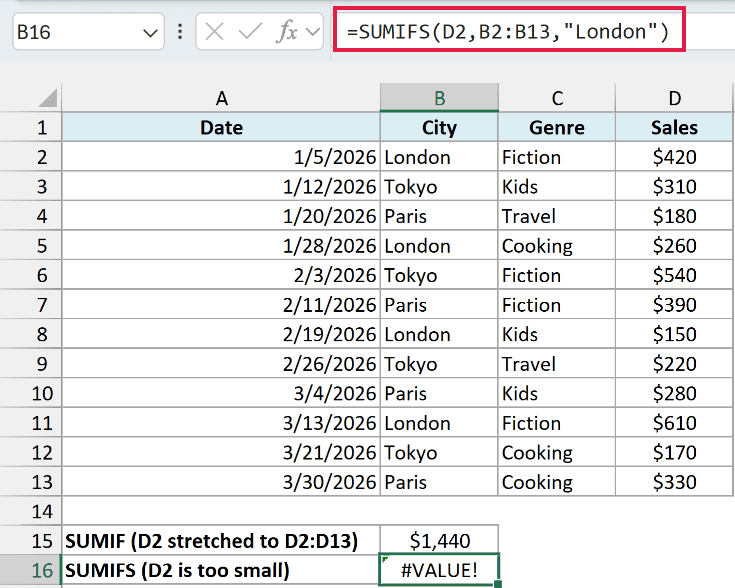Select the $170 sales cell
The height and width of the screenshot is (588, 735).
tap(674, 452)
